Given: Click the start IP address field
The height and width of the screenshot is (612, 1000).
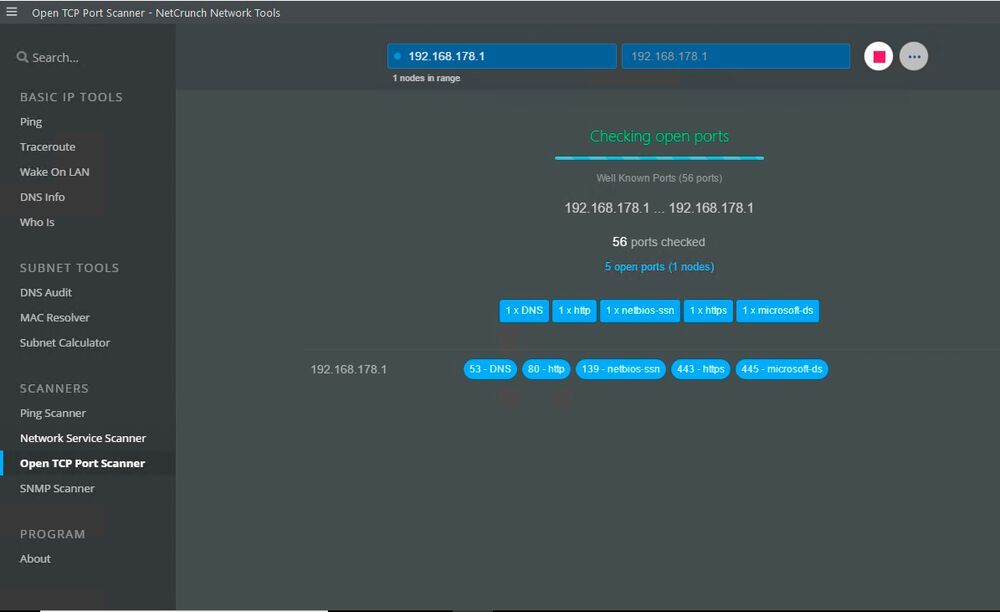Looking at the screenshot, I should coord(502,57).
